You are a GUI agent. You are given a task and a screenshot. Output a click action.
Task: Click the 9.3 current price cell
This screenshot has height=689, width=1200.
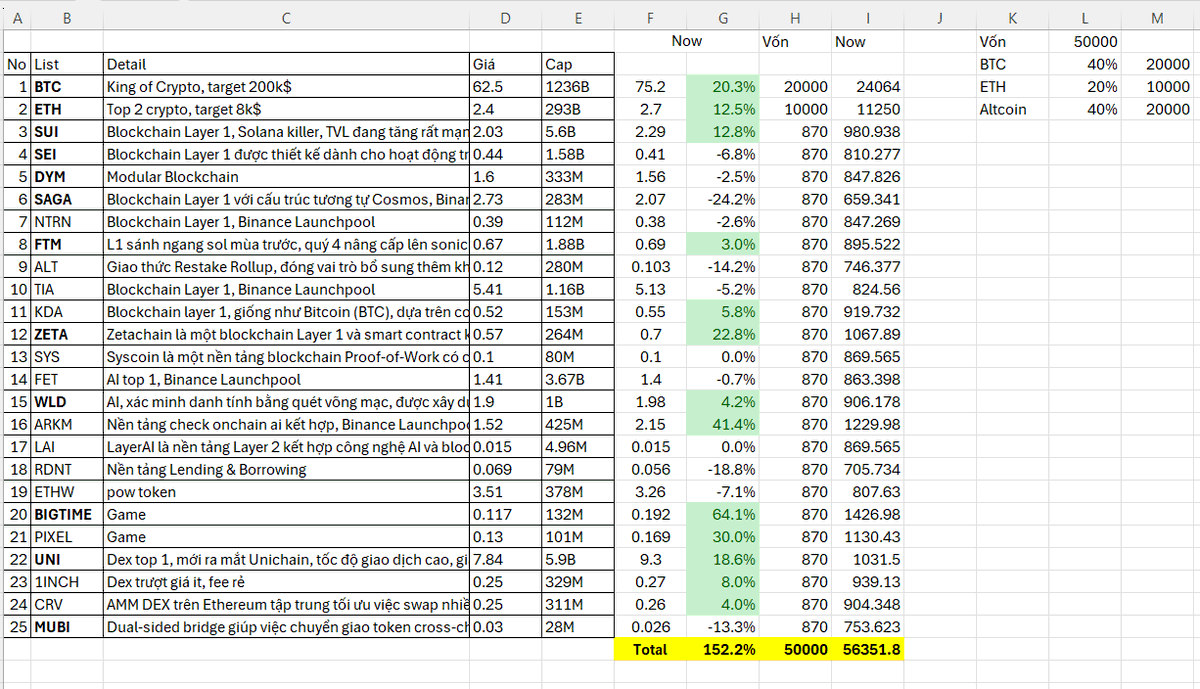pyautogui.click(x=650, y=559)
